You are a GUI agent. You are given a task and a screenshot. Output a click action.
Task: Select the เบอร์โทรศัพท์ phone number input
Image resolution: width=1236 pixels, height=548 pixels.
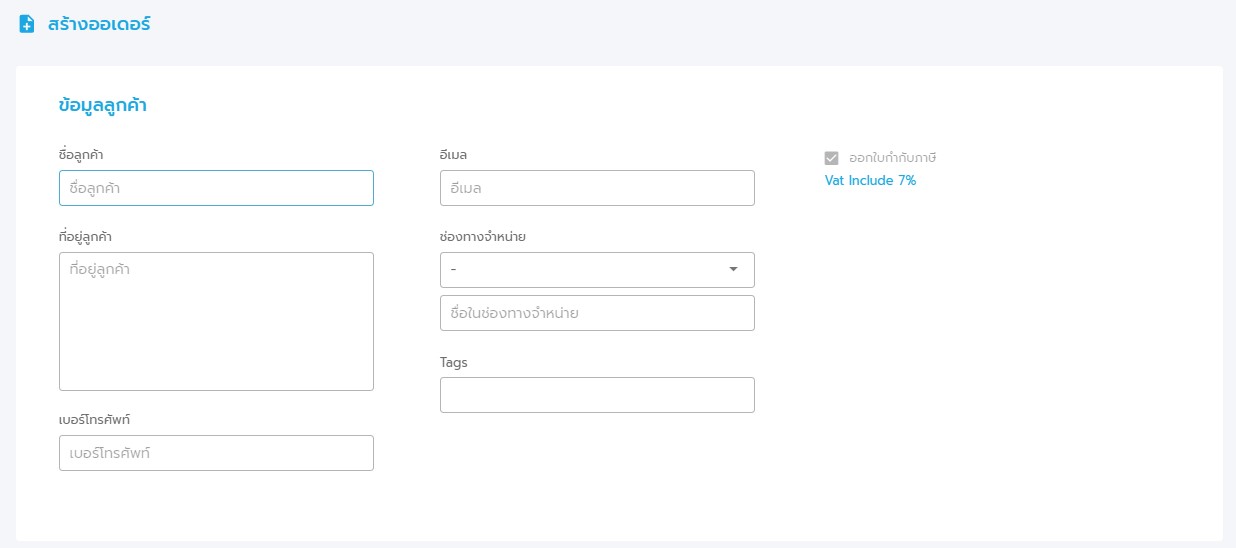216,453
